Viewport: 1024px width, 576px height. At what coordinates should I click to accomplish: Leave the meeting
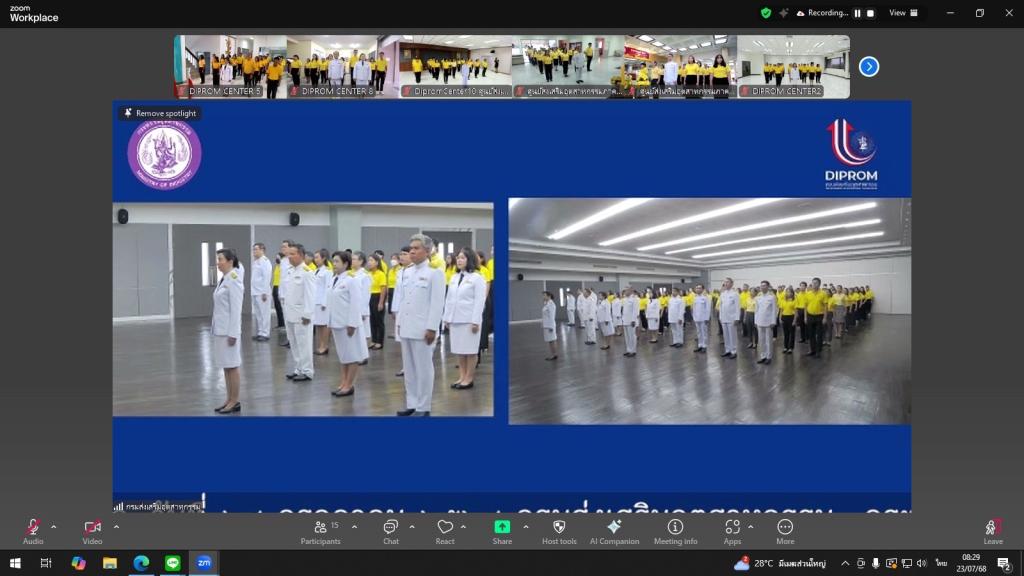[993, 531]
